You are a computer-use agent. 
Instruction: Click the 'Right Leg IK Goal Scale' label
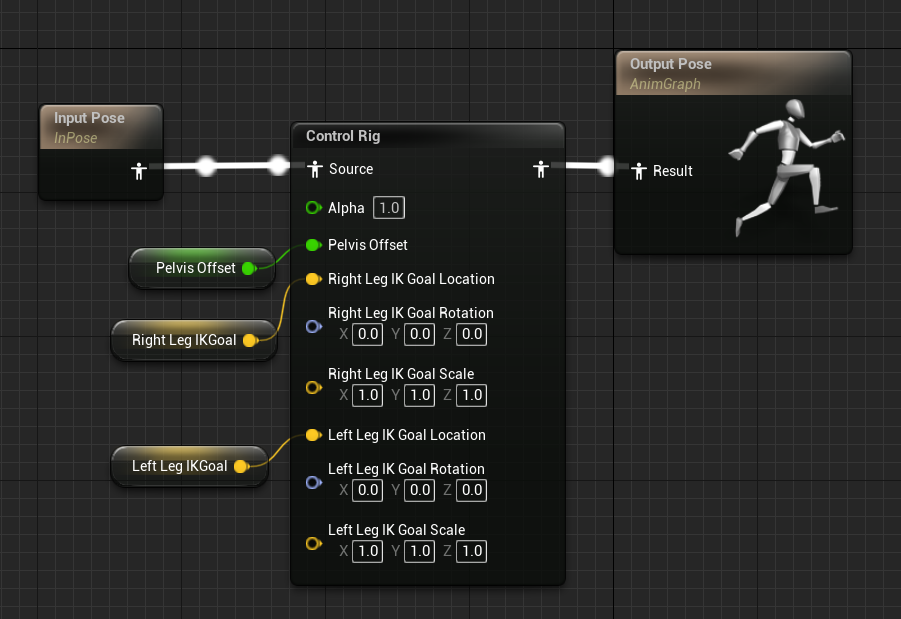[401, 374]
